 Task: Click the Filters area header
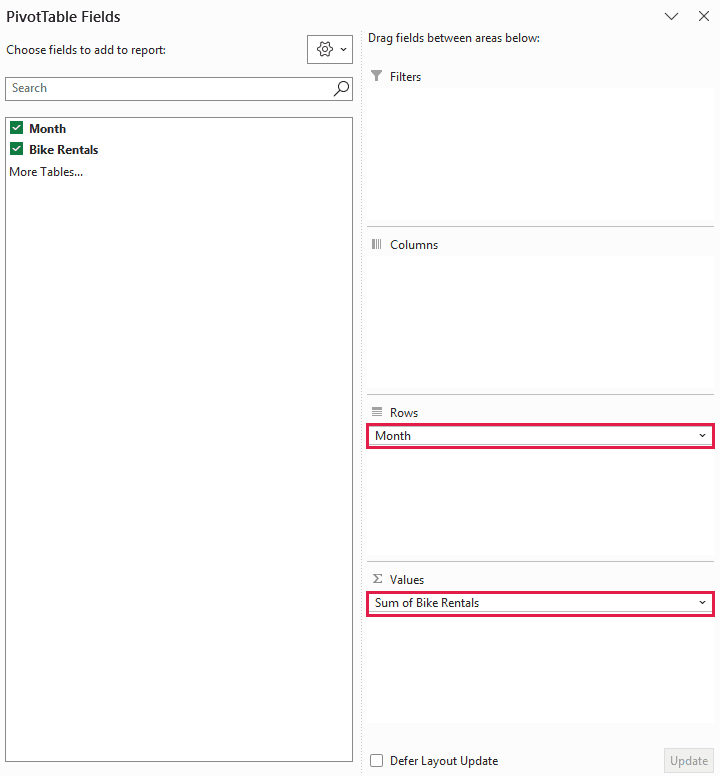point(405,77)
